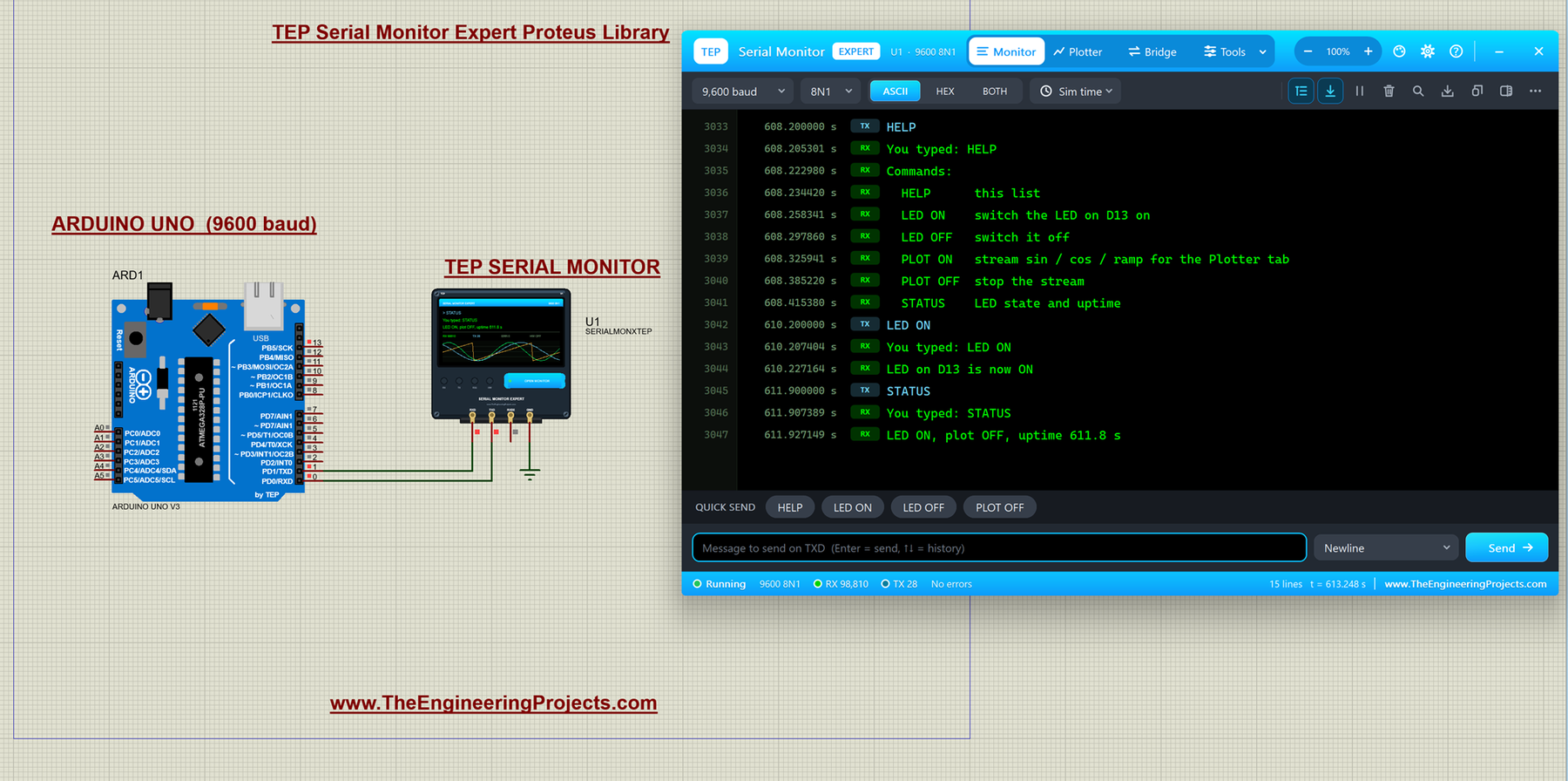1568x781 pixels.
Task: Open the Newline line-ending dropdown
Action: pyautogui.click(x=1387, y=548)
